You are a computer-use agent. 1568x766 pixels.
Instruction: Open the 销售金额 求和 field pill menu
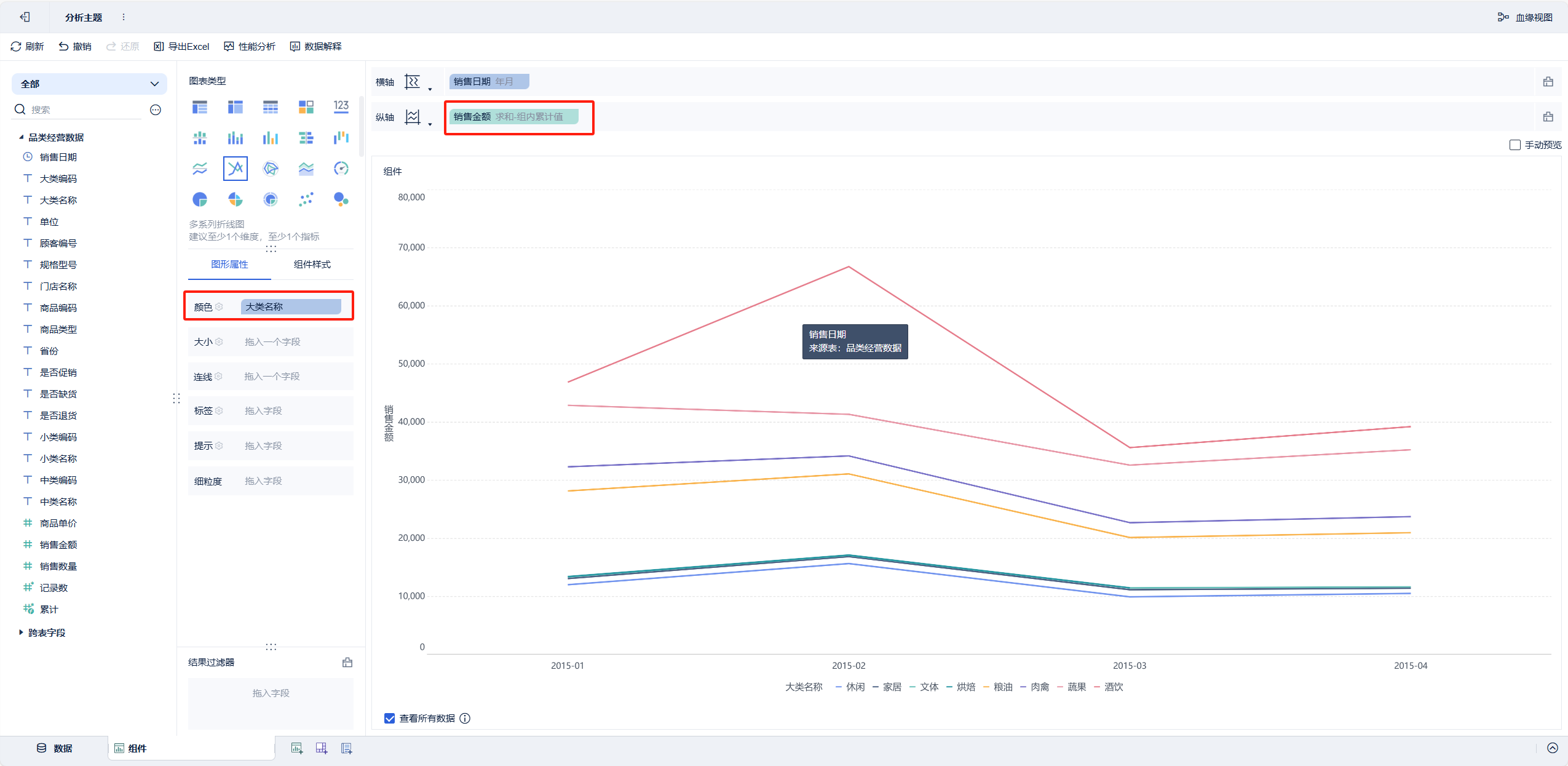tap(514, 117)
